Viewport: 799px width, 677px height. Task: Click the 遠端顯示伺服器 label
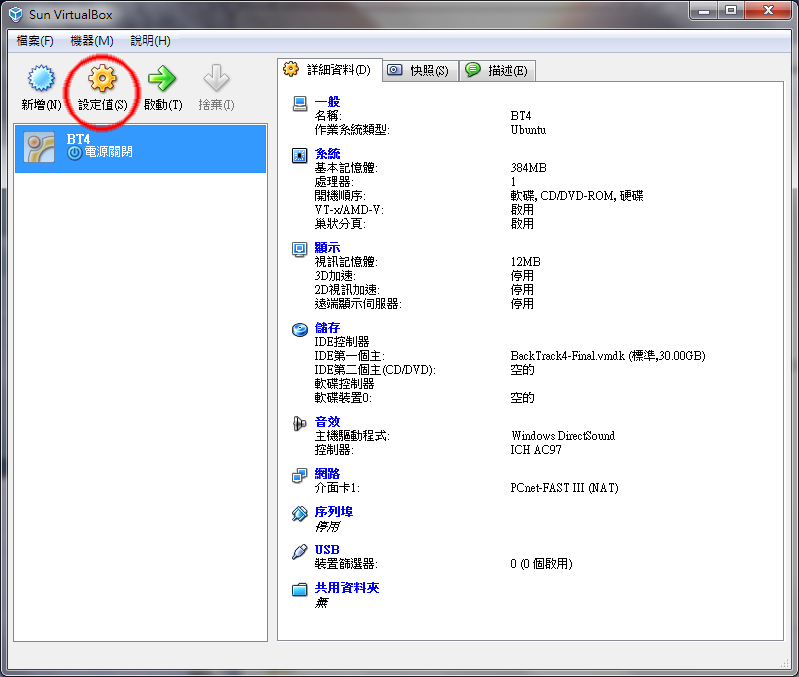[x=358, y=304]
